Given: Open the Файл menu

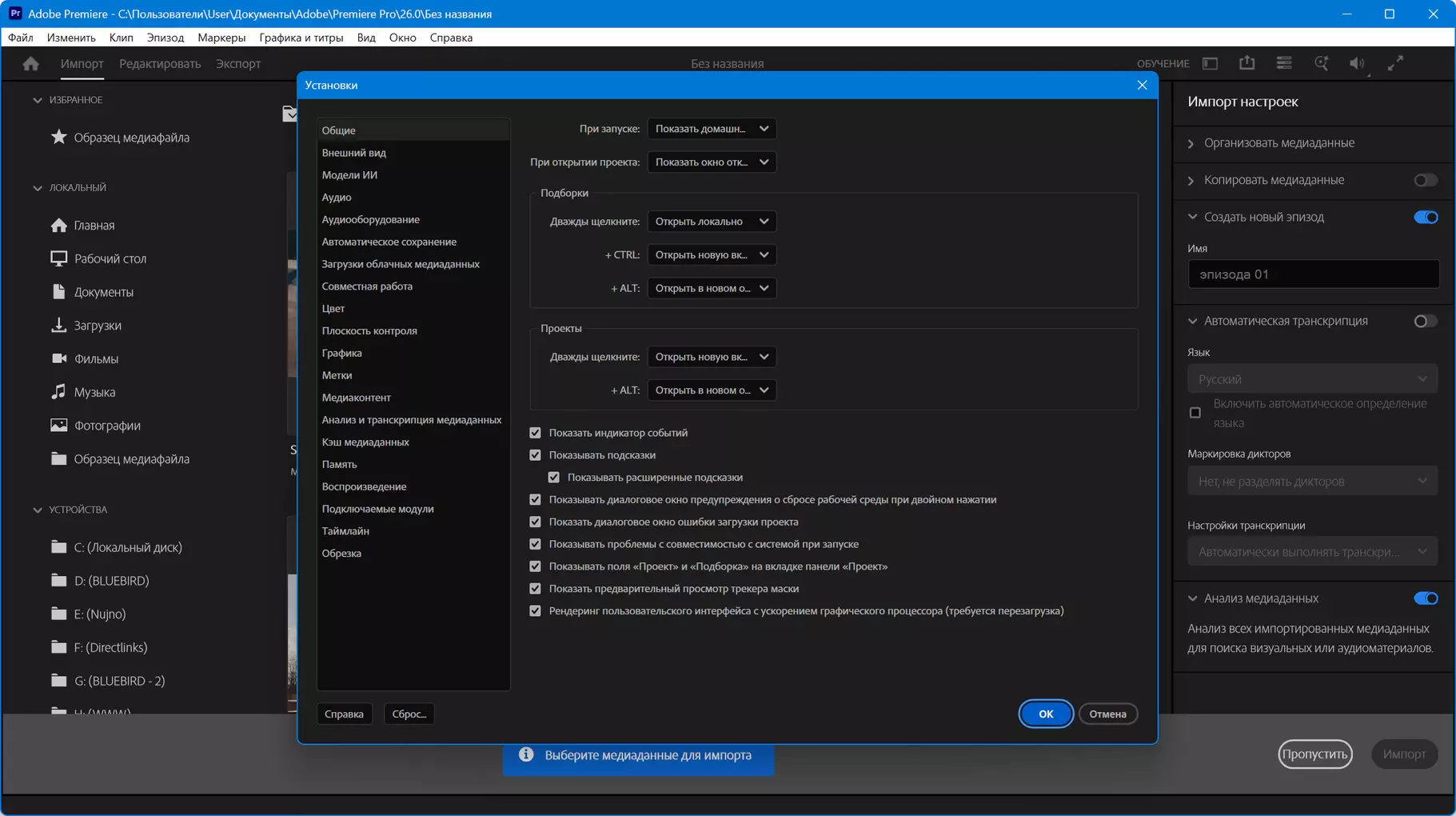Looking at the screenshot, I should (x=21, y=38).
